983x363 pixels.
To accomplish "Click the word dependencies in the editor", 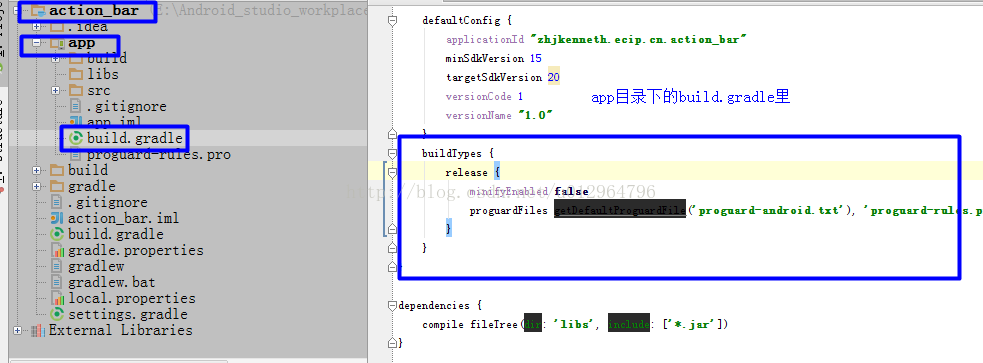I will click(434, 305).
